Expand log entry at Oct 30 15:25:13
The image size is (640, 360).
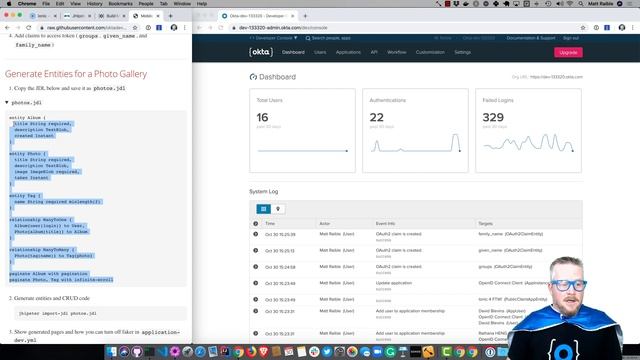(x=256, y=251)
